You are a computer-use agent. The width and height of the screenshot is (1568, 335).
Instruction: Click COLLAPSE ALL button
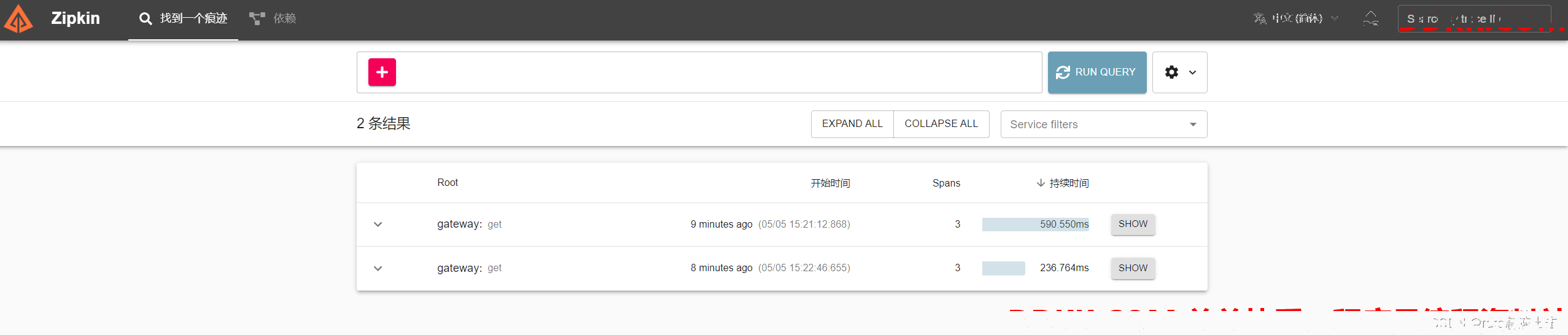click(941, 124)
